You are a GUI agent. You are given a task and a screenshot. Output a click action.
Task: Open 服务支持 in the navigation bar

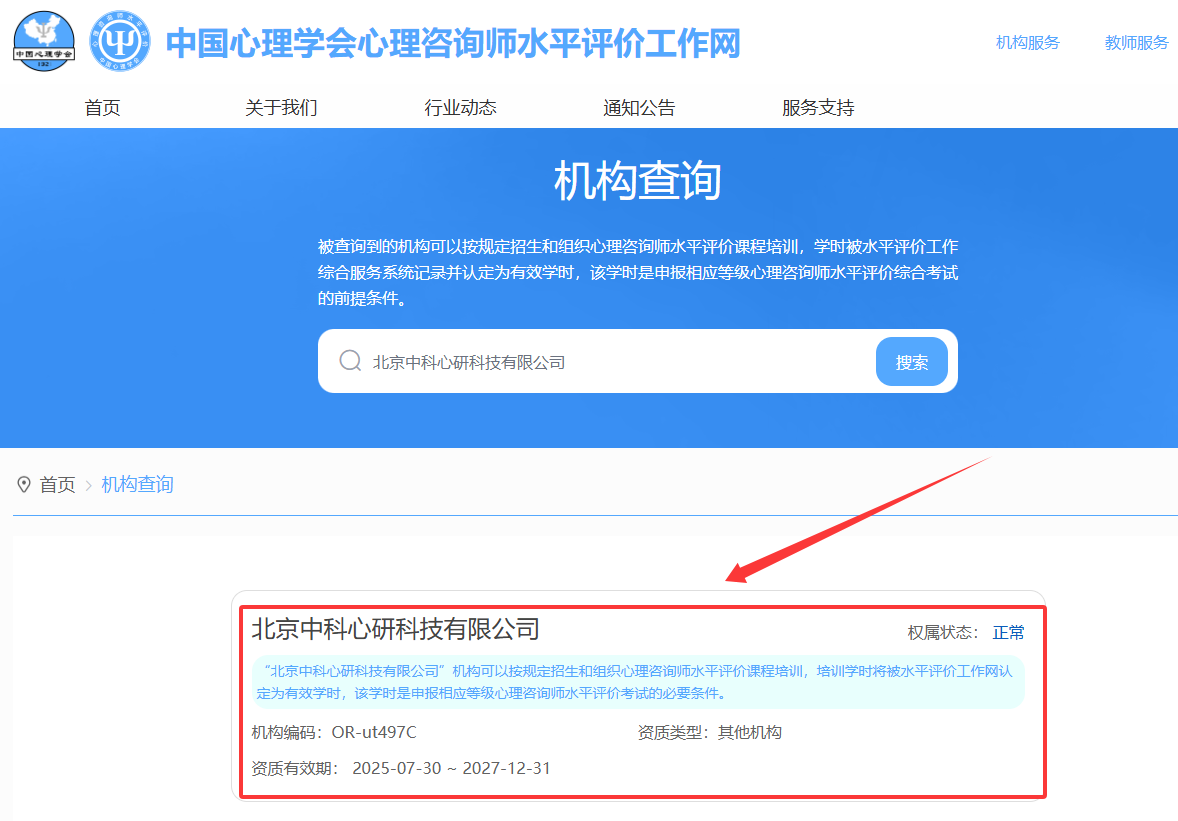[817, 107]
